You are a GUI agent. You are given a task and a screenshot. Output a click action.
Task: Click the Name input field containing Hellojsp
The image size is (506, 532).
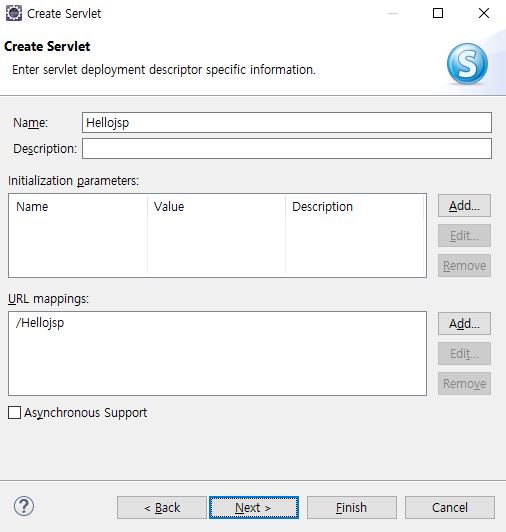[287, 122]
